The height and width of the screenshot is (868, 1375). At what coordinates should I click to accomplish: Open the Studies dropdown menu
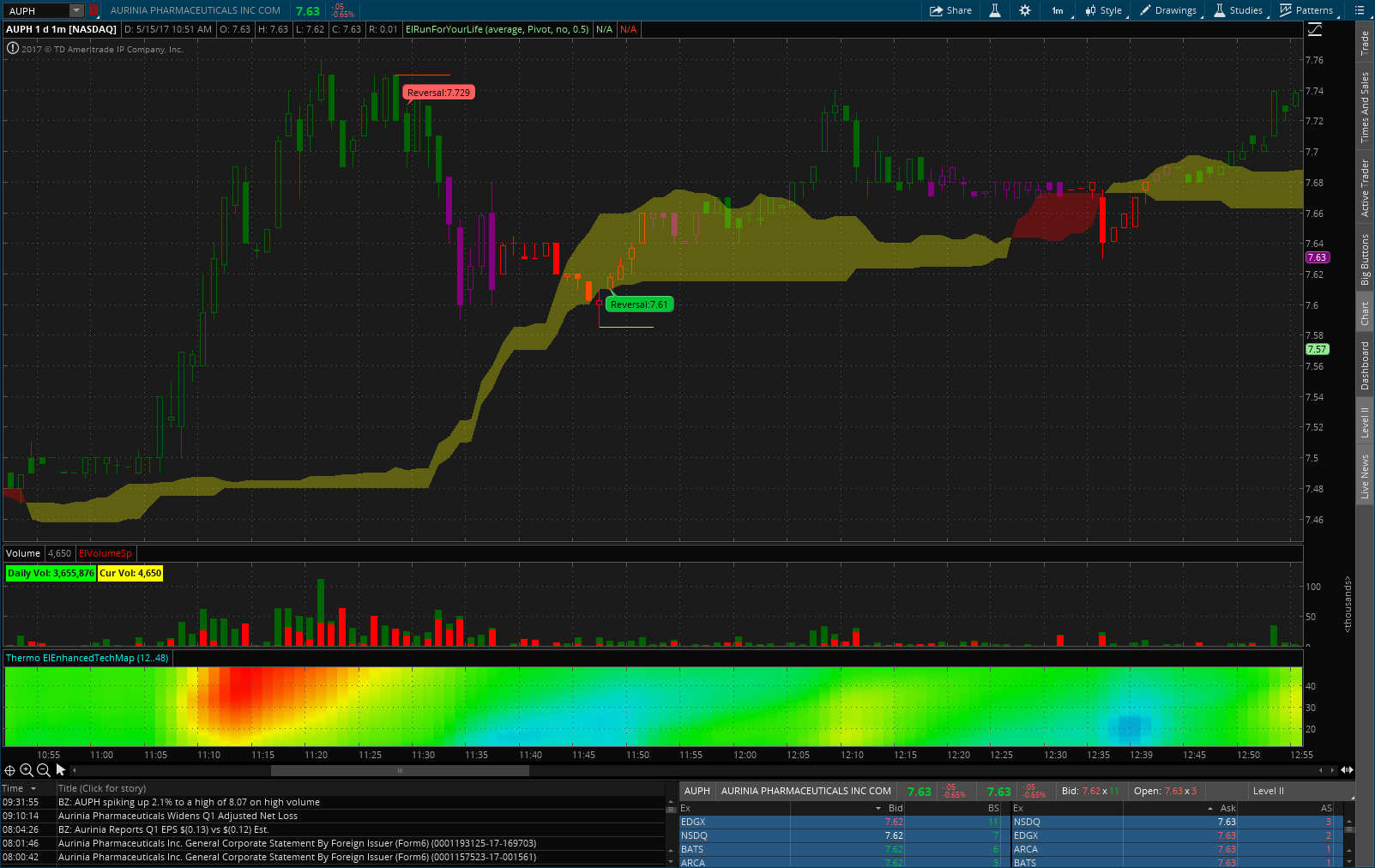click(x=1238, y=10)
